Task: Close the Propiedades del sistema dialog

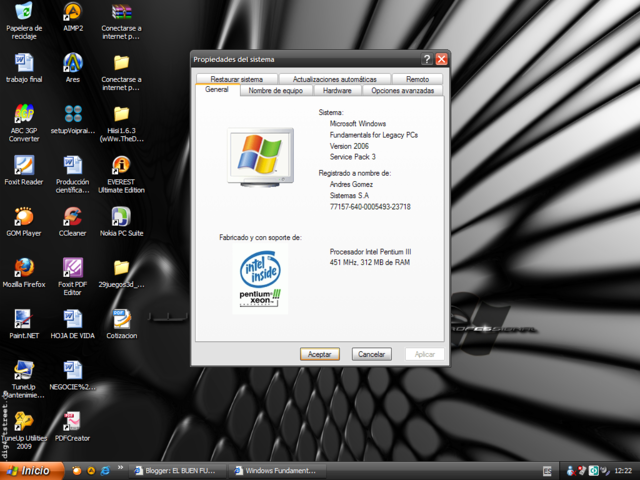Action: coord(441,59)
